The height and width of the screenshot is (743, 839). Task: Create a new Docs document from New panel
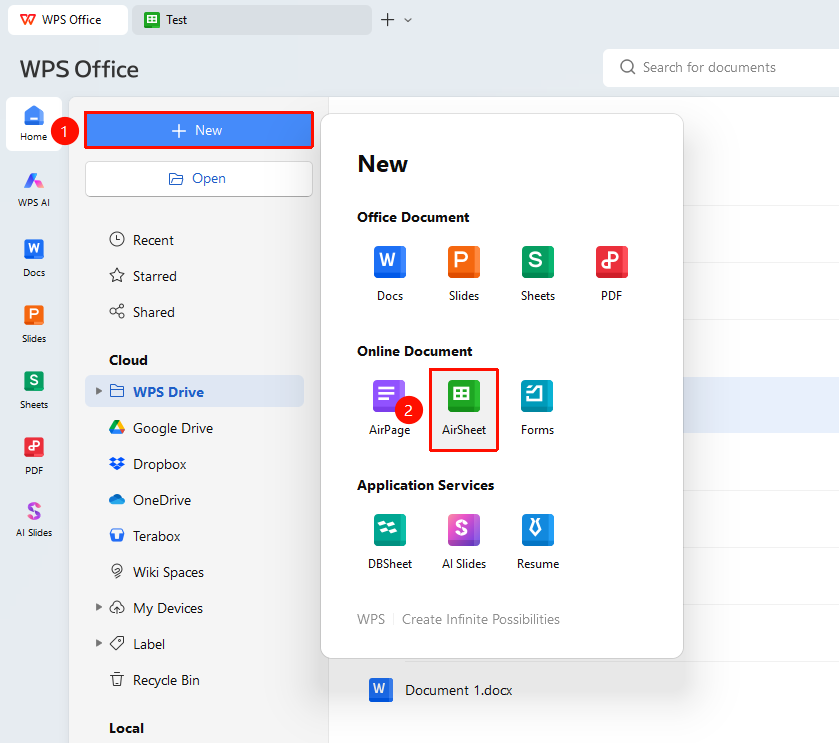(390, 273)
